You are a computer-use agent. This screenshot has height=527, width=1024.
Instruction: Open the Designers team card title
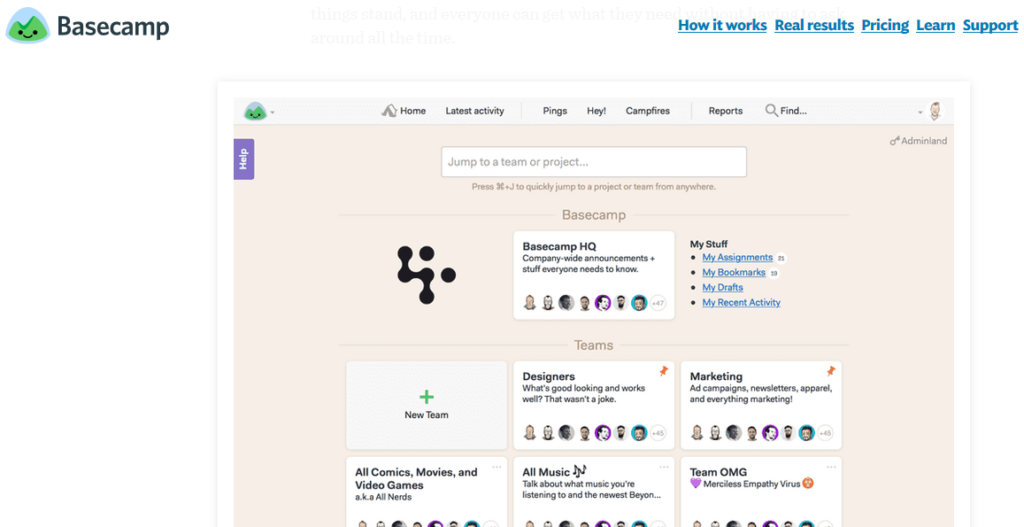549,376
